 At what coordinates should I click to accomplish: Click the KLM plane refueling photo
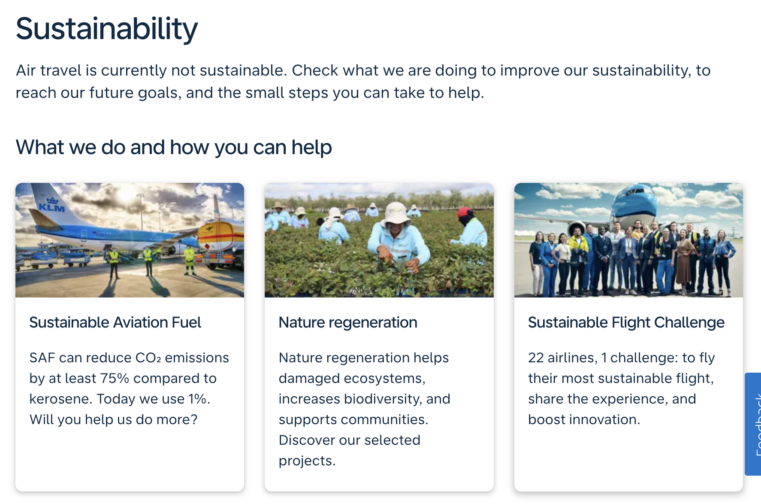click(130, 240)
